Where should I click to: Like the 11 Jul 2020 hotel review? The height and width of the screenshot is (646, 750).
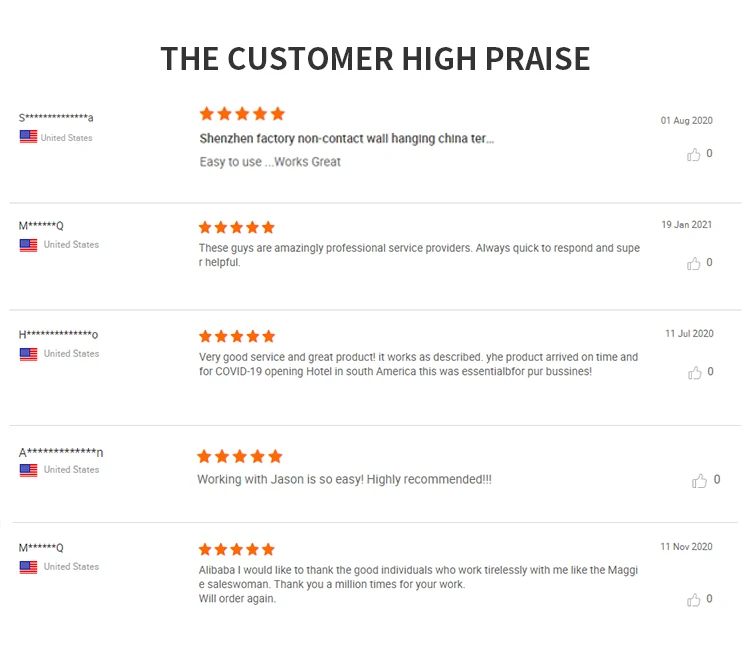[x=695, y=373]
